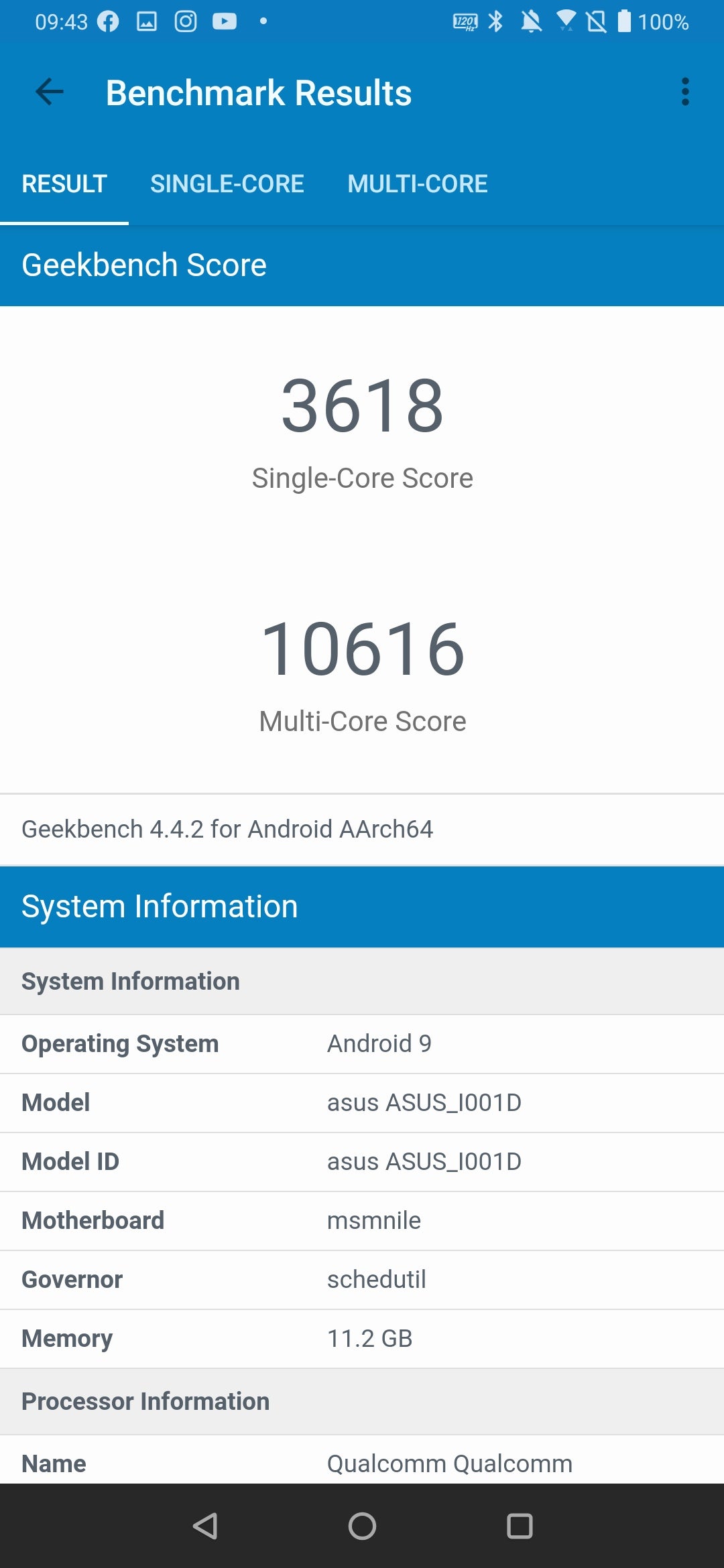
Task: Tap the Android back navigation button
Action: pos(205,1526)
